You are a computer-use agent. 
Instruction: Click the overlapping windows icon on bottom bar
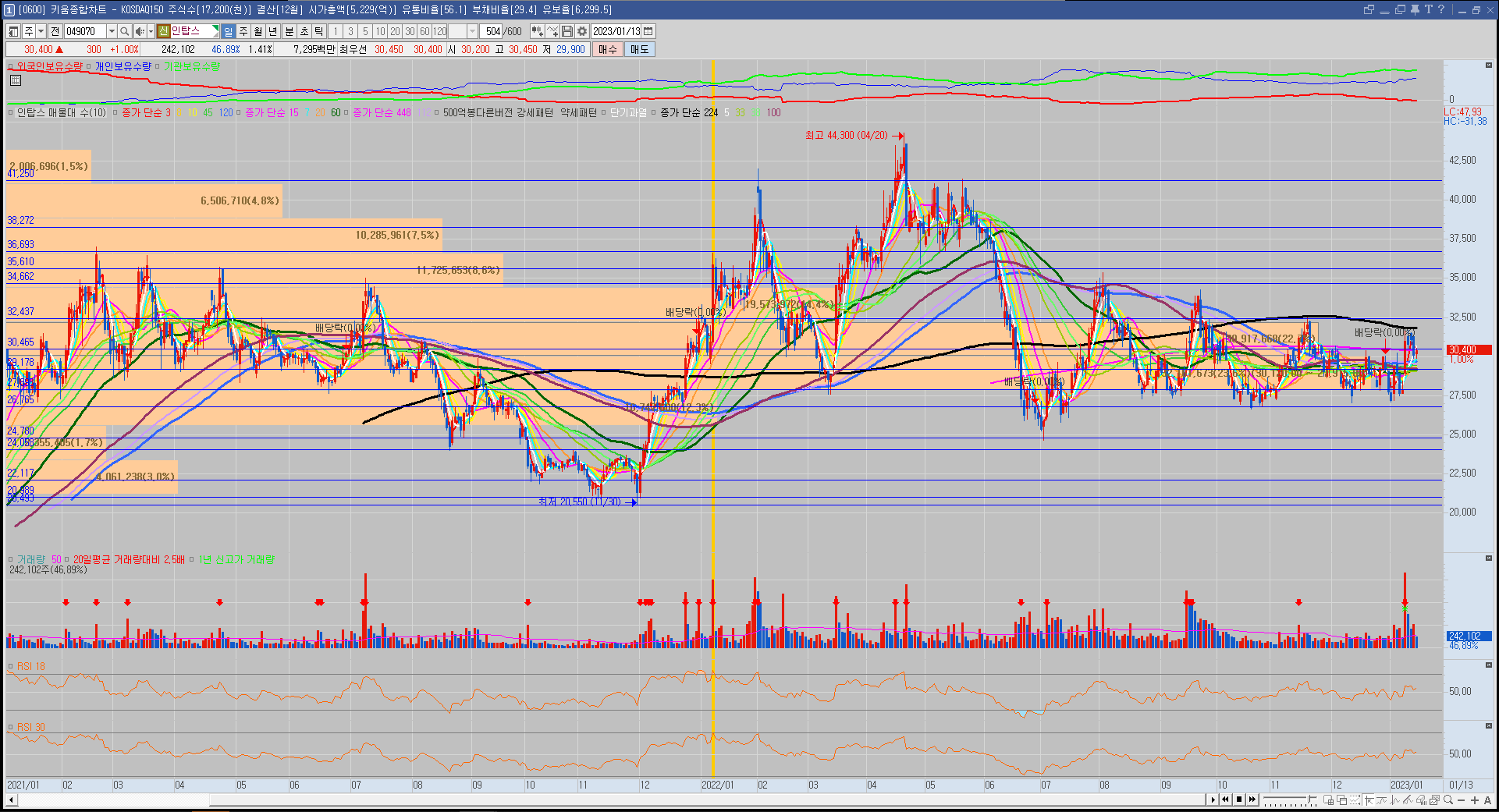(1341, 800)
